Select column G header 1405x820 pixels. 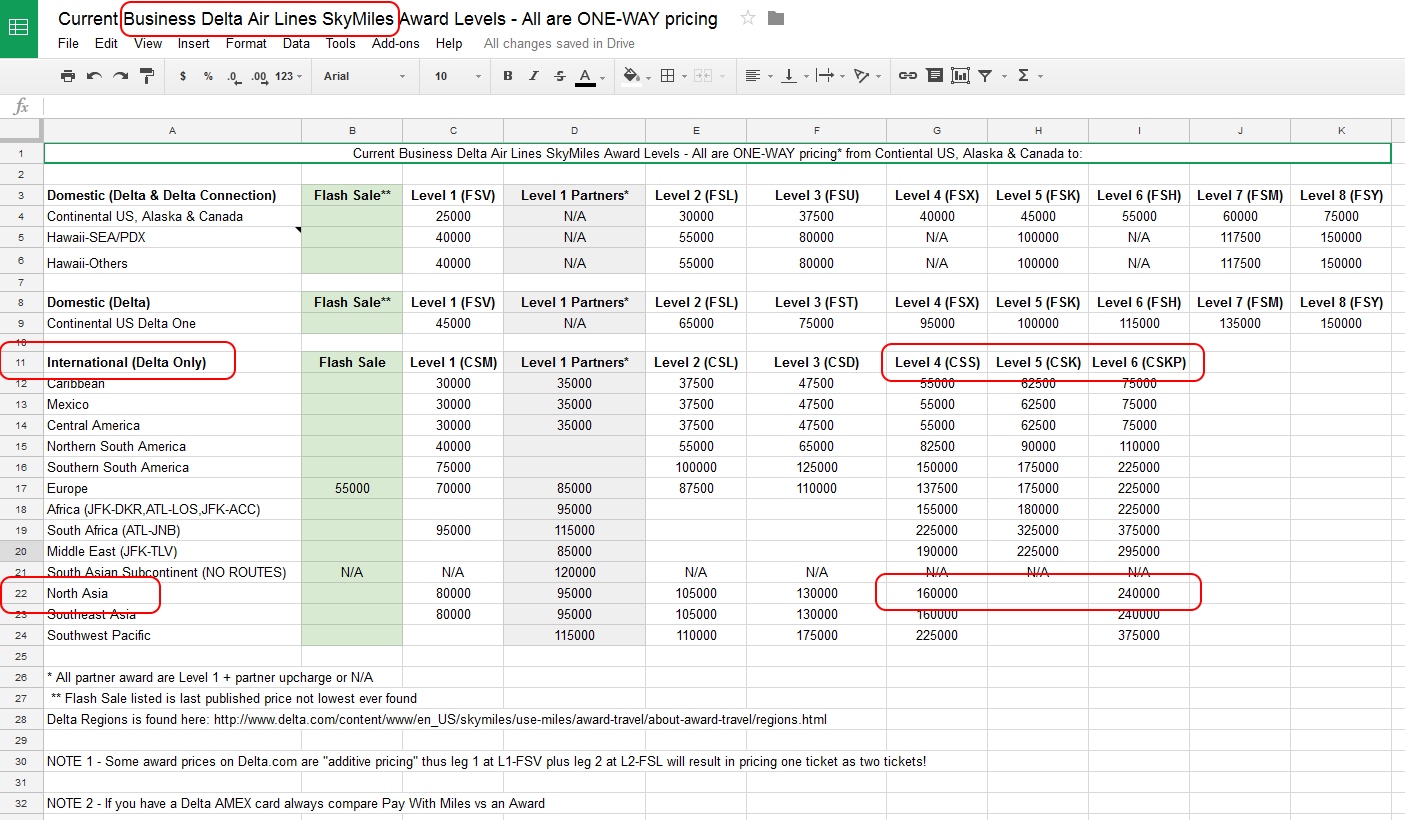tap(937, 130)
